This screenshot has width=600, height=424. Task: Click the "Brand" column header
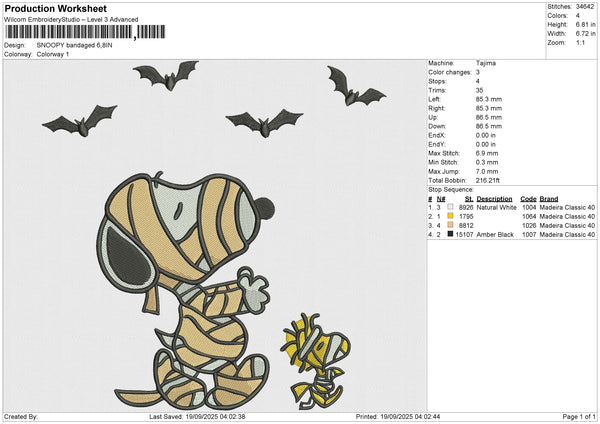[x=549, y=199]
